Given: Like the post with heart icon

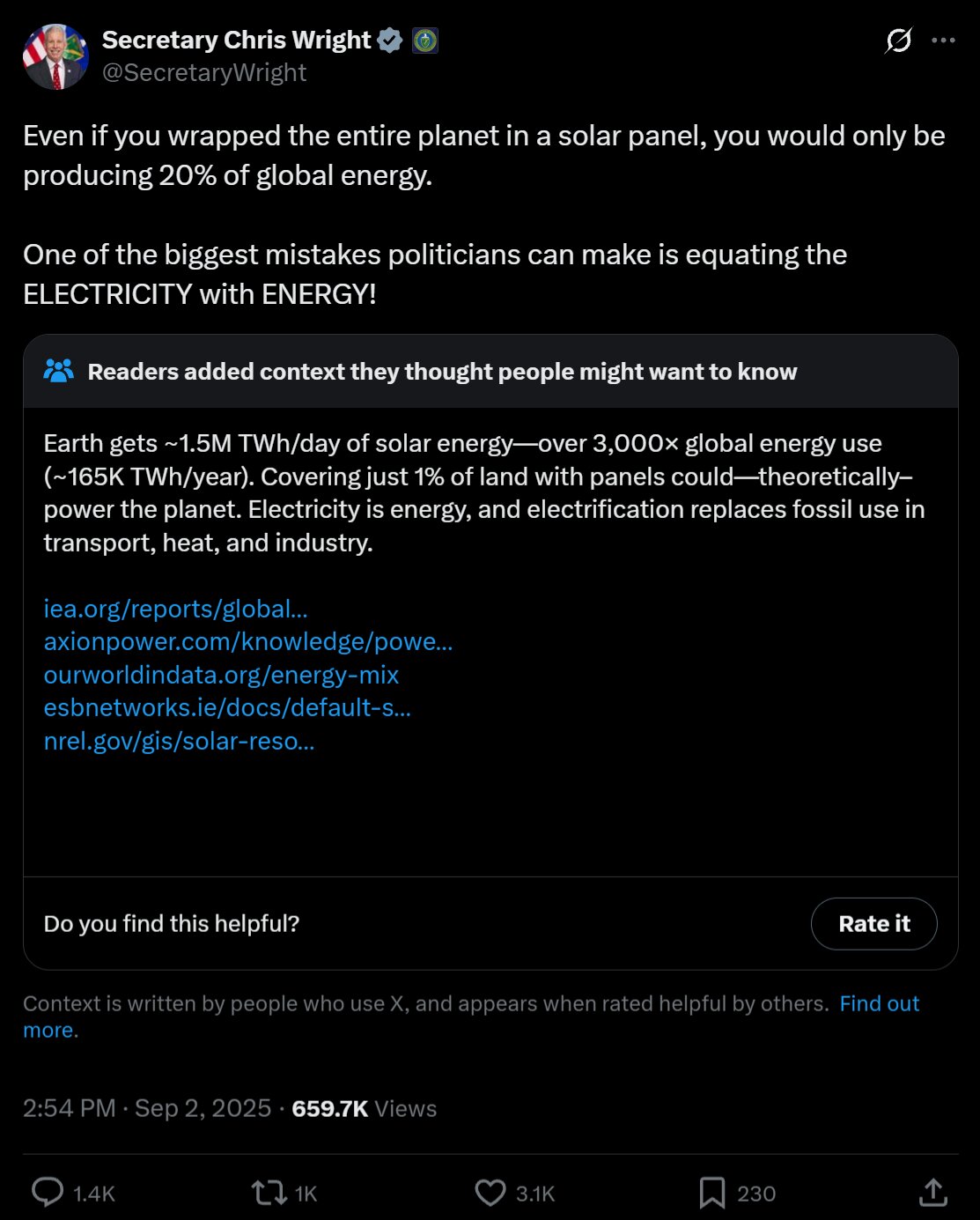Looking at the screenshot, I should click(x=490, y=1193).
